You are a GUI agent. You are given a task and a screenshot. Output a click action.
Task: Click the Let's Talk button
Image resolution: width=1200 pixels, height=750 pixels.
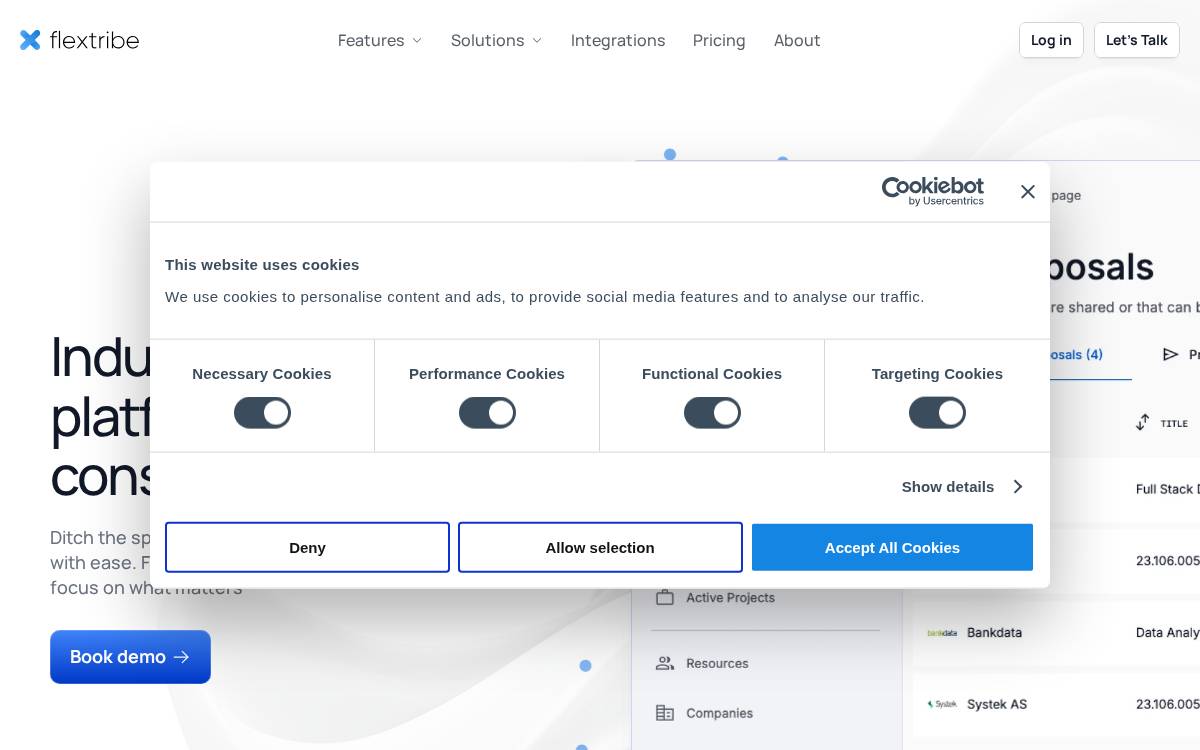[1137, 40]
